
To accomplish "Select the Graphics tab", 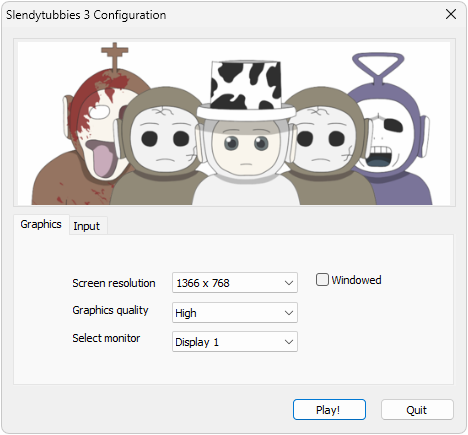I will click(x=41, y=224).
